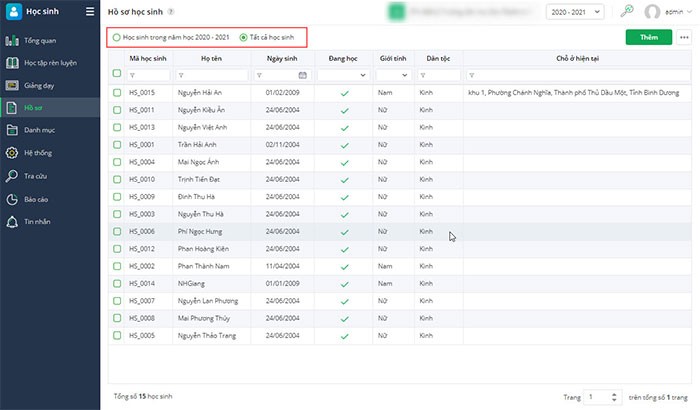Check the select-all checkbox in table header

point(117,58)
